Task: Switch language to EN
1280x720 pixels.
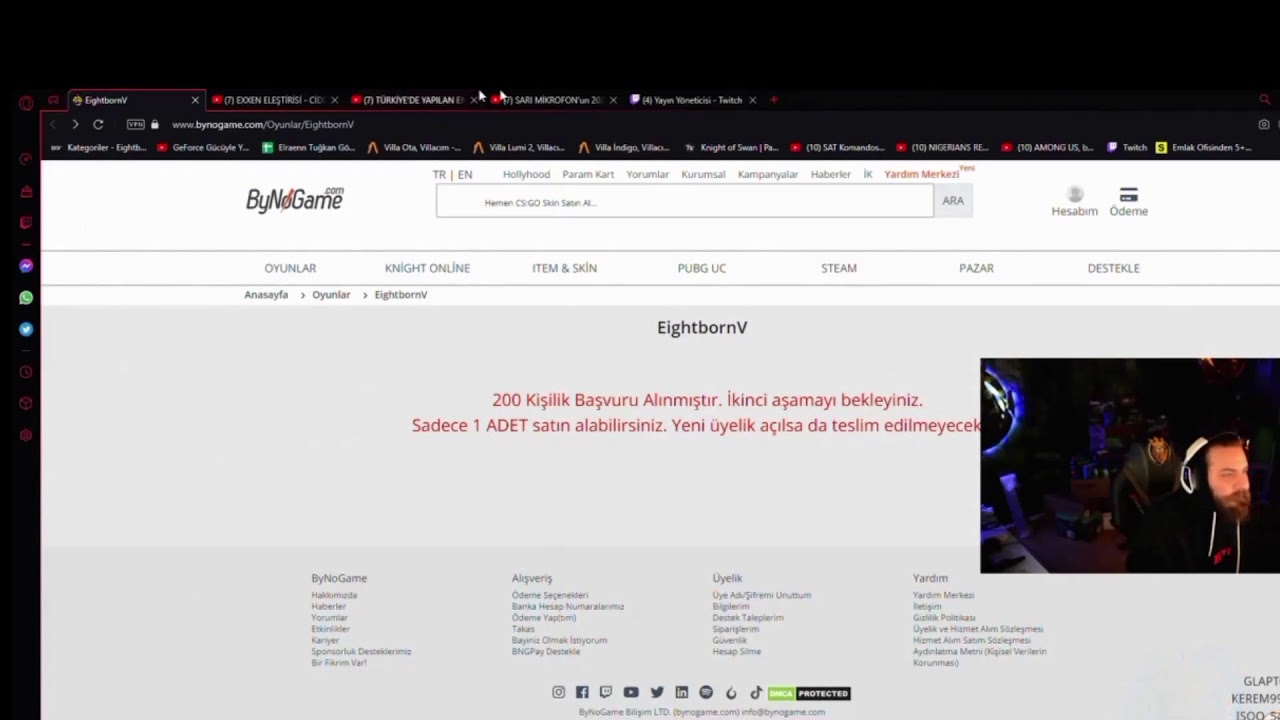Action: tap(465, 174)
